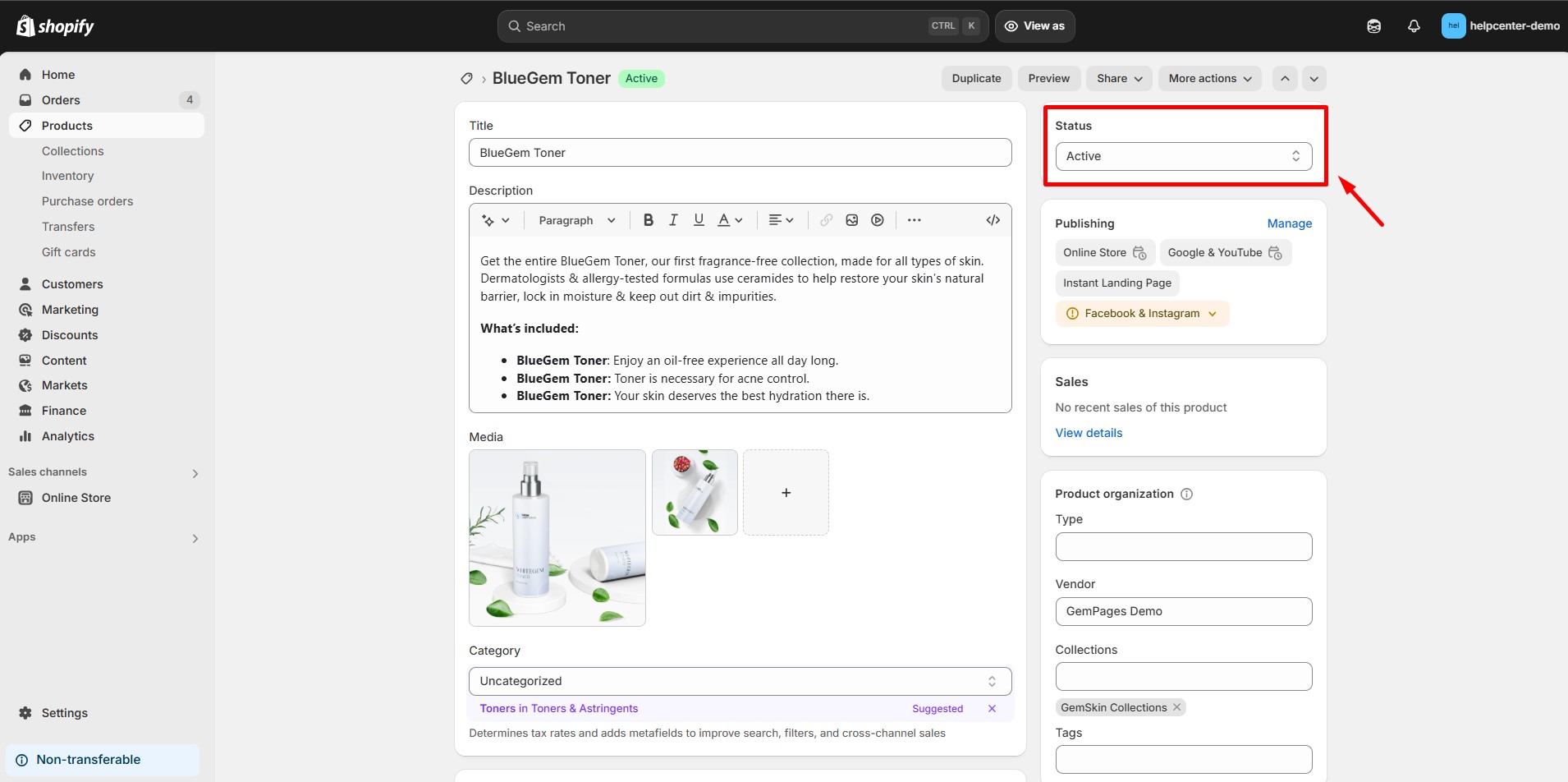Click the add media plus tile
This screenshot has height=782, width=1568.
point(786,493)
